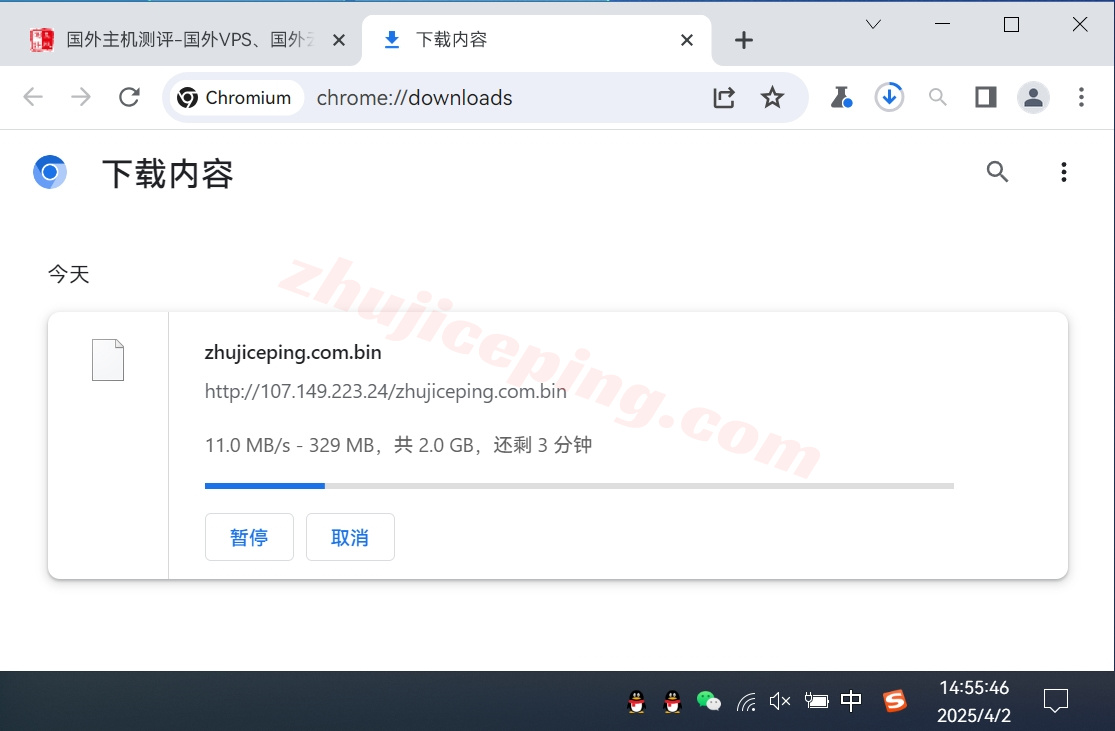Open the Chromium three-dot menu
This screenshot has width=1115, height=731.
click(x=1081, y=97)
